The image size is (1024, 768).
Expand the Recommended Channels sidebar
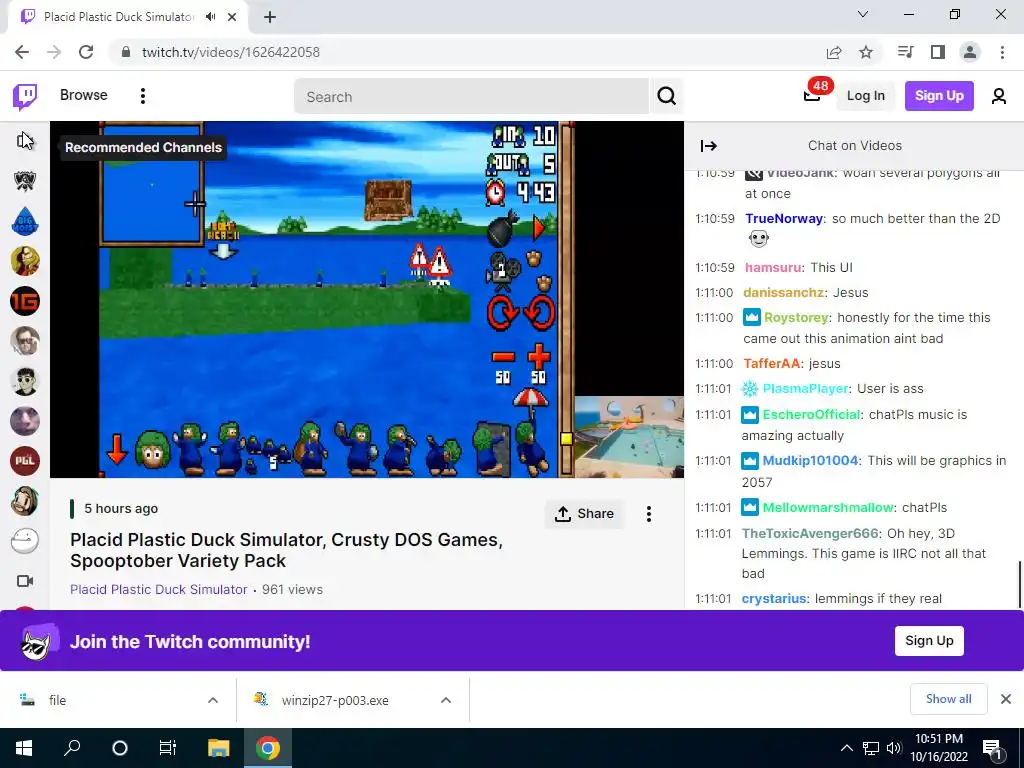click(x=25, y=140)
